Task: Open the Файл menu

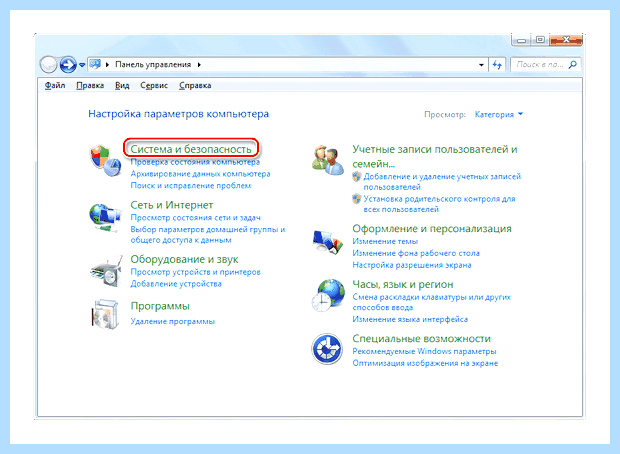Action: click(55, 85)
